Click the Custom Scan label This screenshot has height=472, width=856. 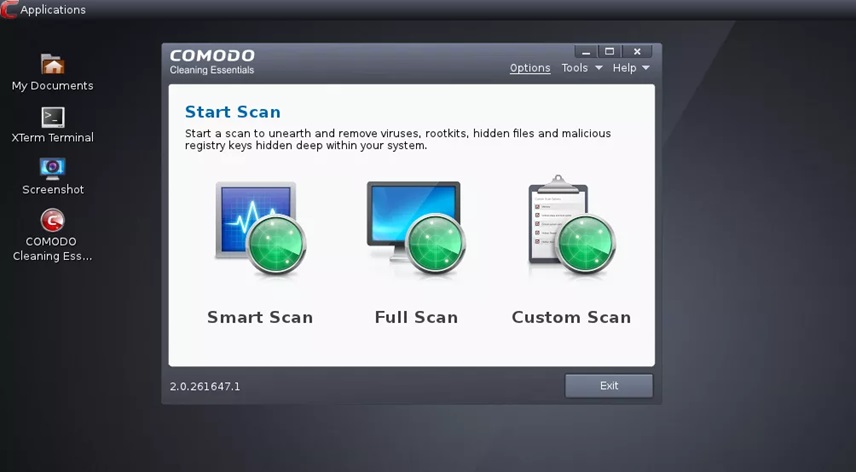pyautogui.click(x=571, y=318)
